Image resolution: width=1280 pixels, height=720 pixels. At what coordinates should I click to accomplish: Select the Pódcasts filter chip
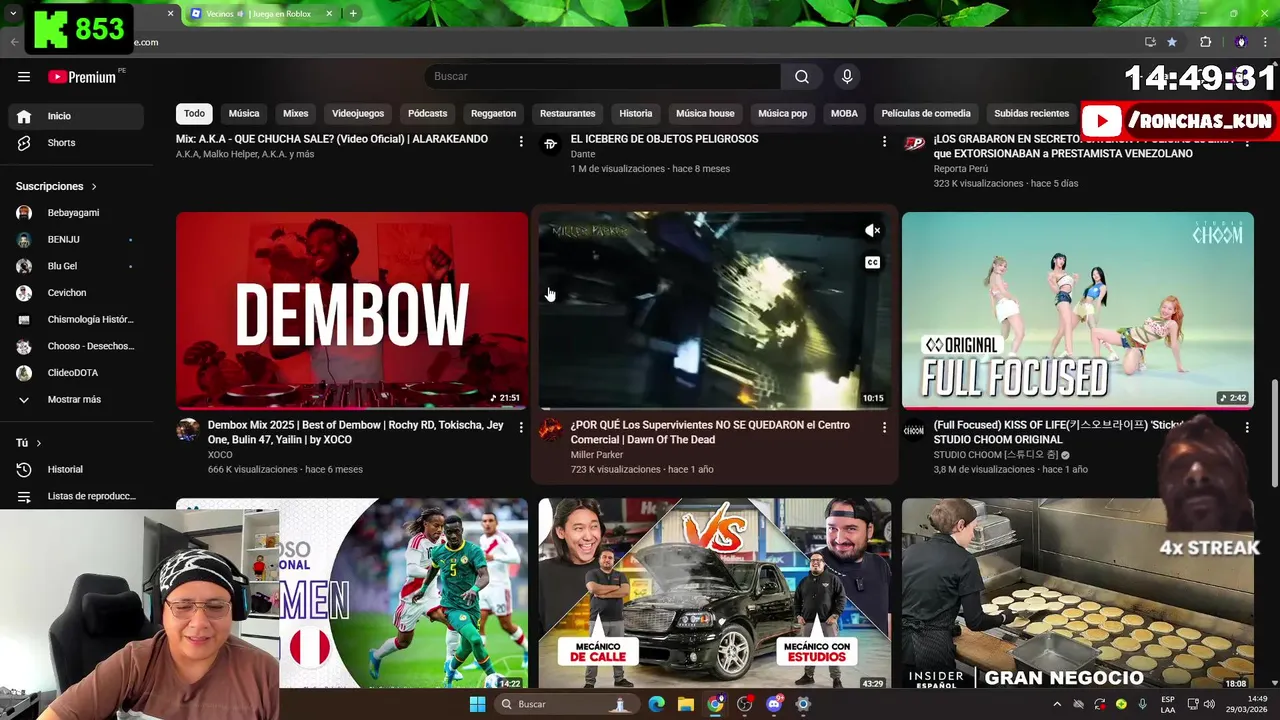coord(427,114)
